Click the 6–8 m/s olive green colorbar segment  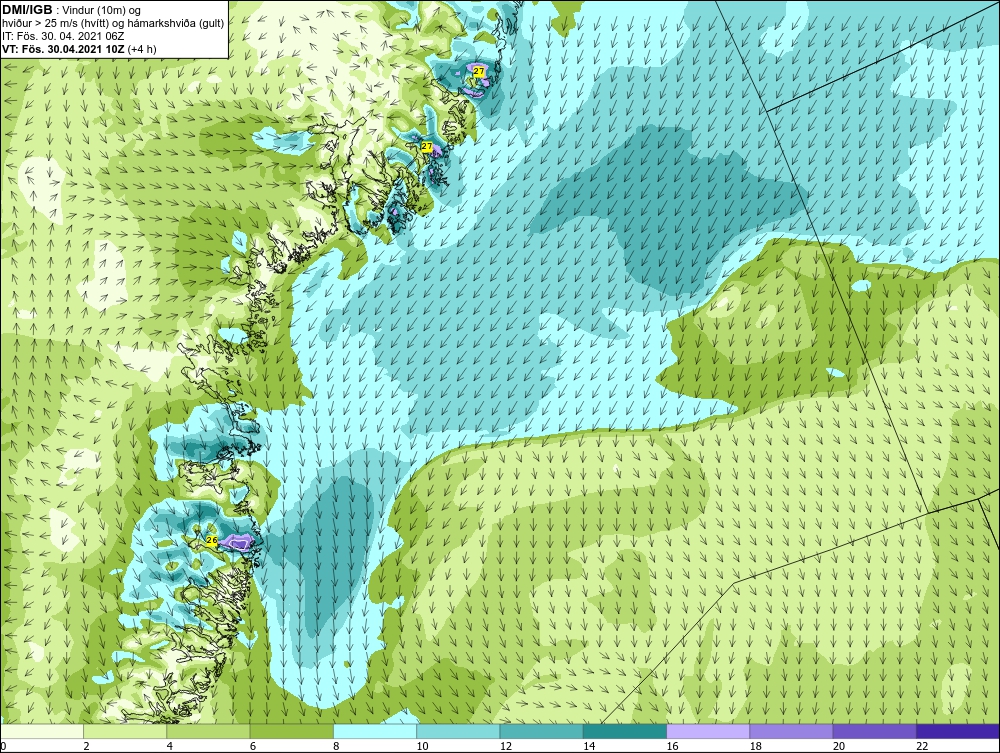291,731
